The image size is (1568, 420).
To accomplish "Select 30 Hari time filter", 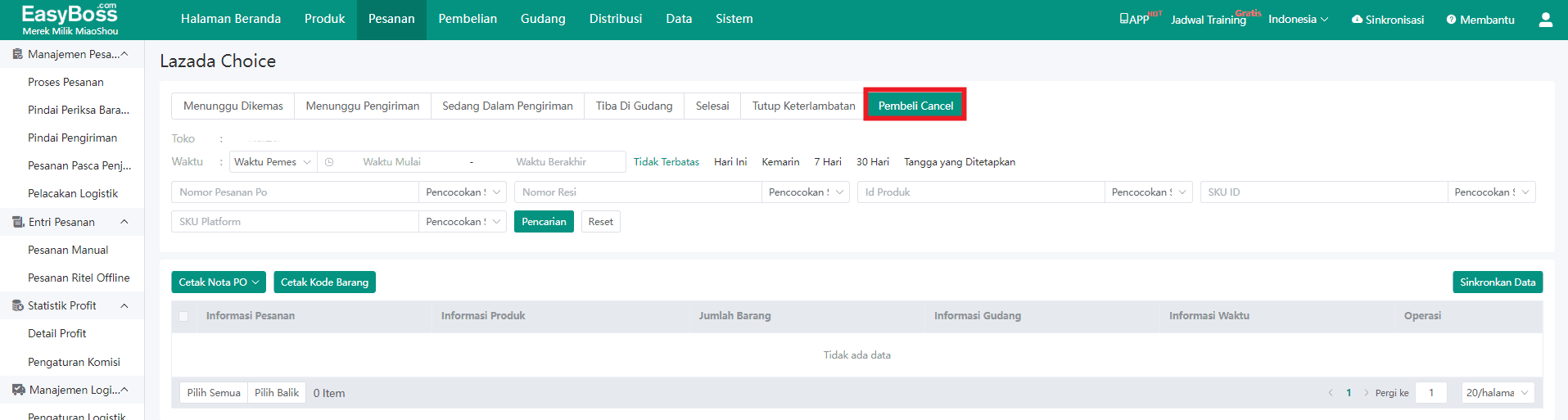I will point(873,162).
